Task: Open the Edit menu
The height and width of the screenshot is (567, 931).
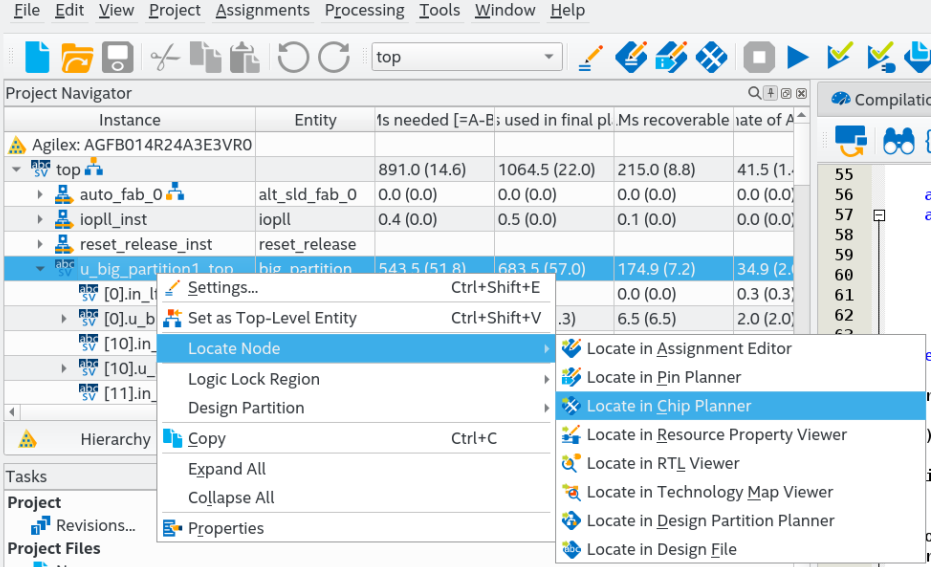Action: click(69, 10)
